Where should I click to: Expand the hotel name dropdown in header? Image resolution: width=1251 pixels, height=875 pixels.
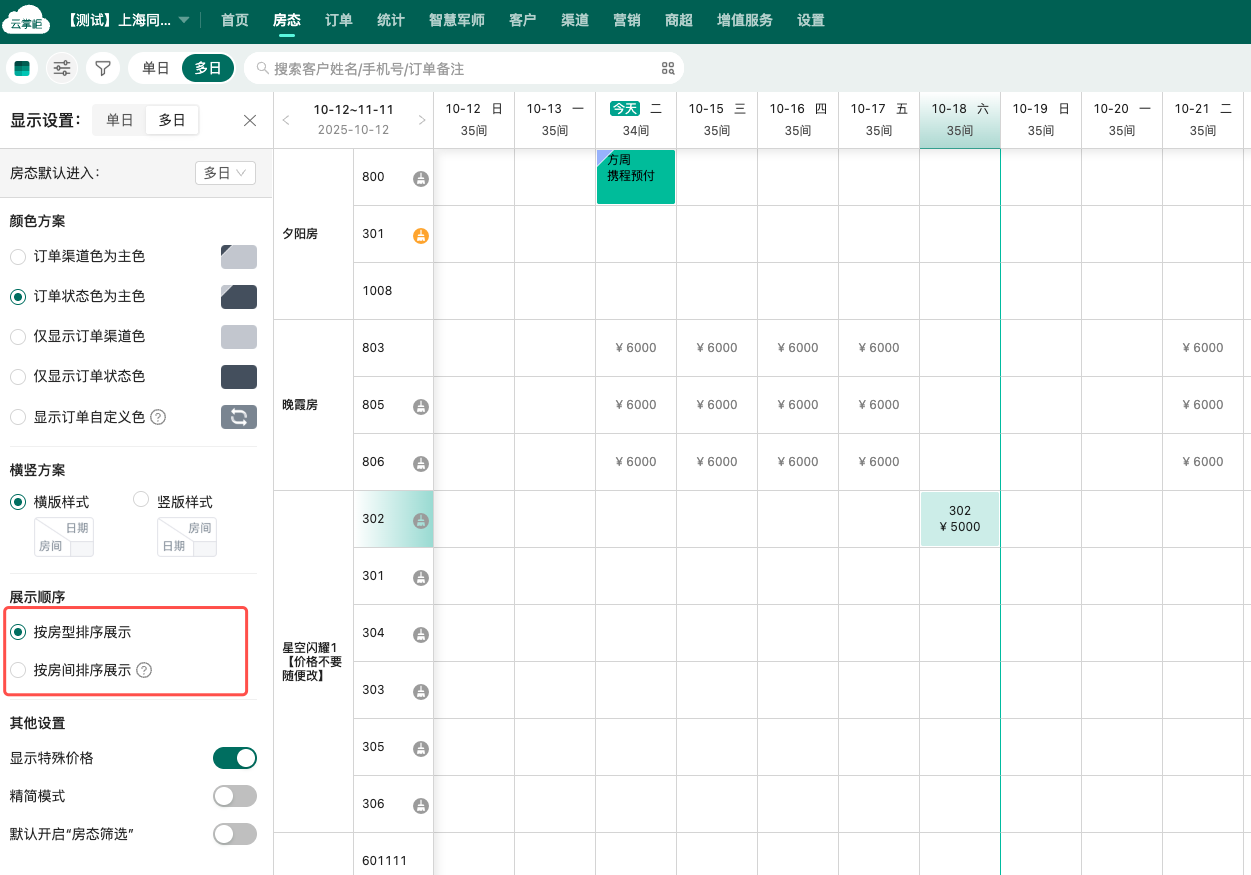click(x=183, y=20)
